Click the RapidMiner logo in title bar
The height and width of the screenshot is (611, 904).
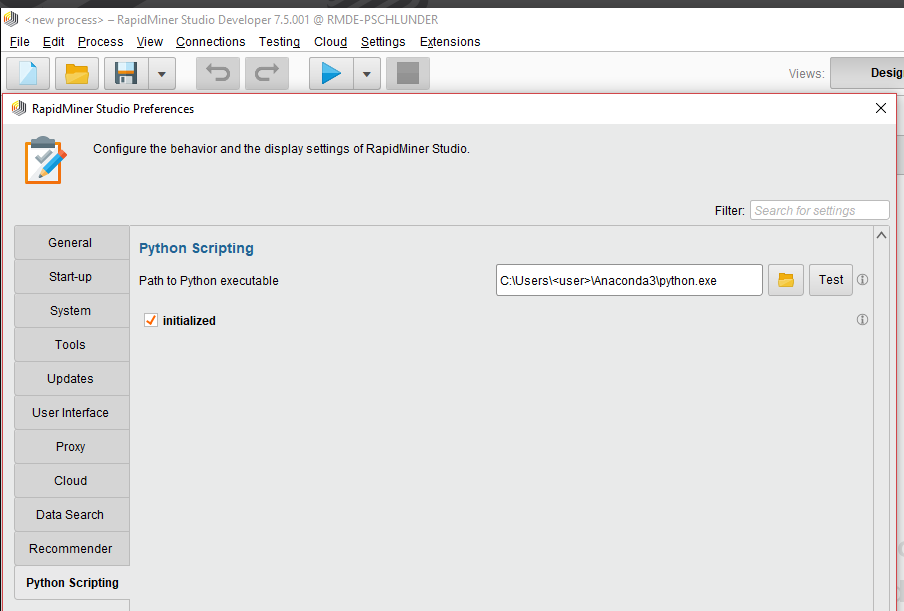pos(12,20)
